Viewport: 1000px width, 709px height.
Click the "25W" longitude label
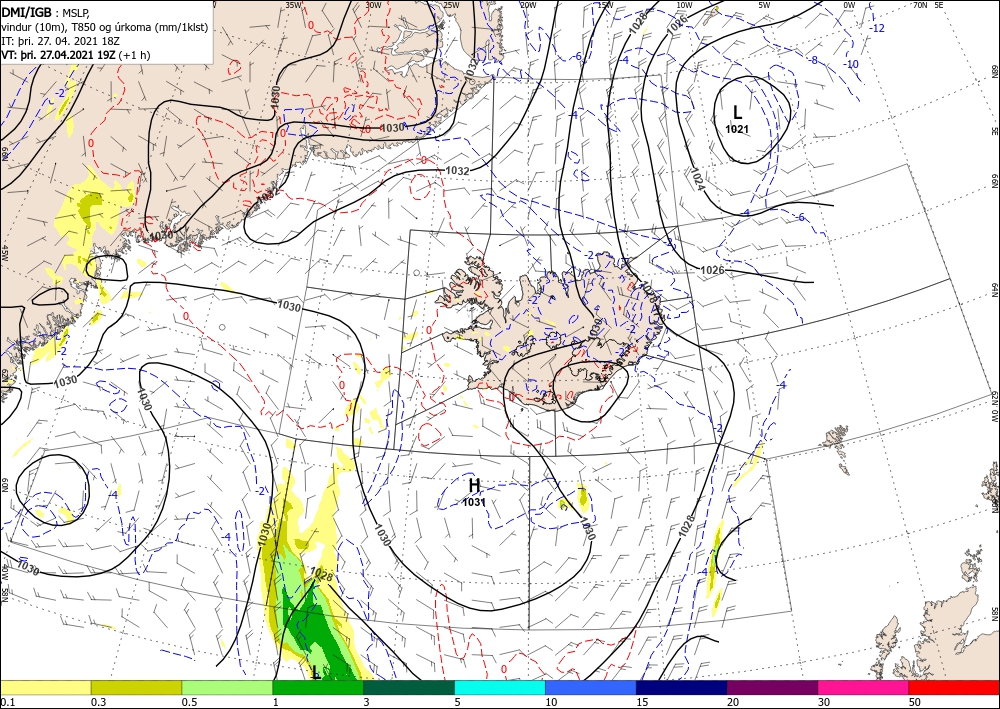point(451,5)
